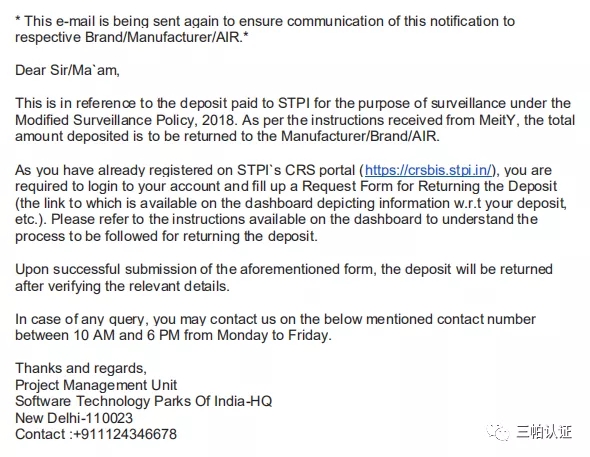Open the crsbis.stpi.in portal link
The width and height of the screenshot is (590, 457).
(x=428, y=170)
